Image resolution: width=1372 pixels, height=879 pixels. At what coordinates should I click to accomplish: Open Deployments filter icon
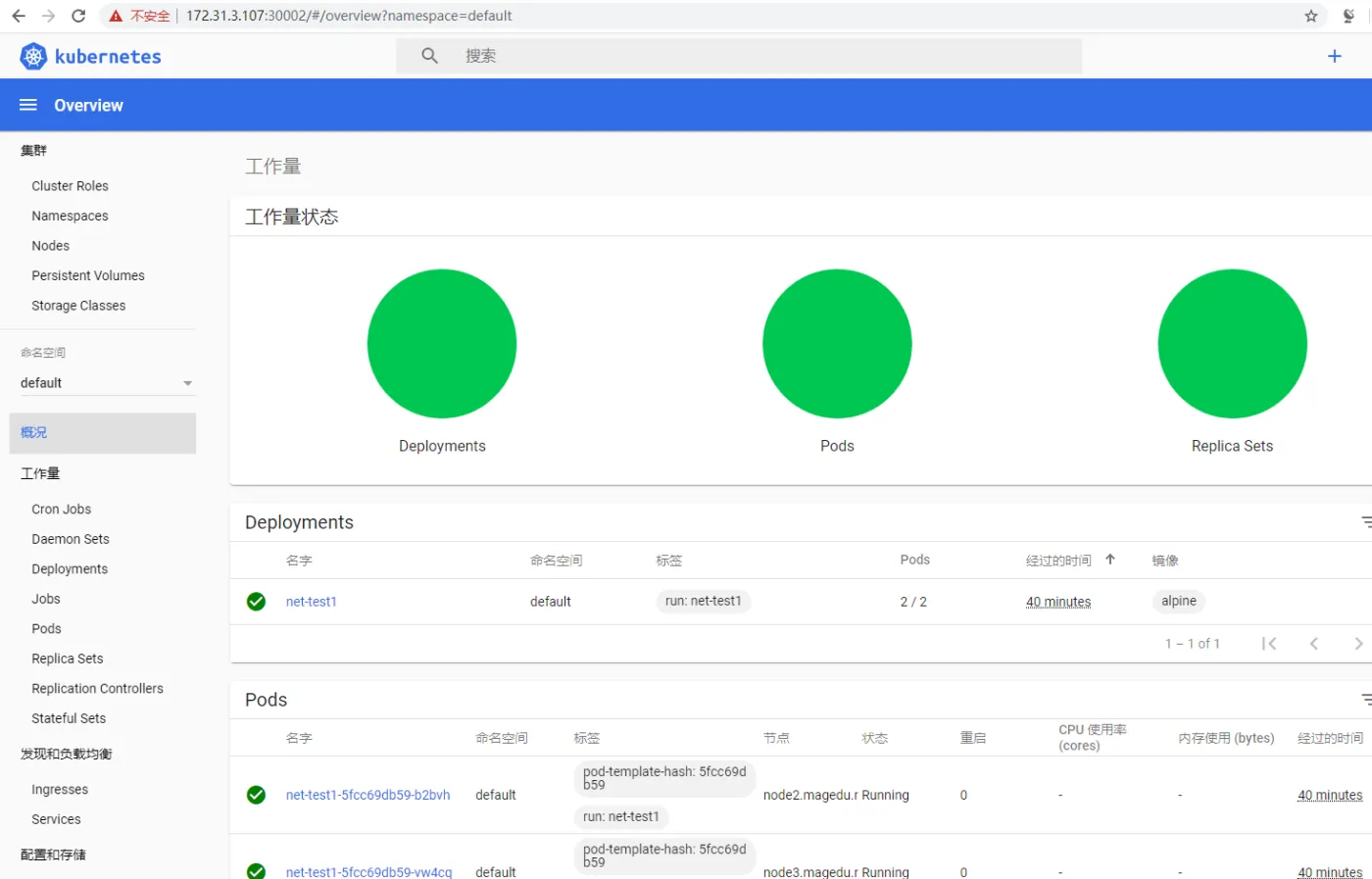(1366, 522)
